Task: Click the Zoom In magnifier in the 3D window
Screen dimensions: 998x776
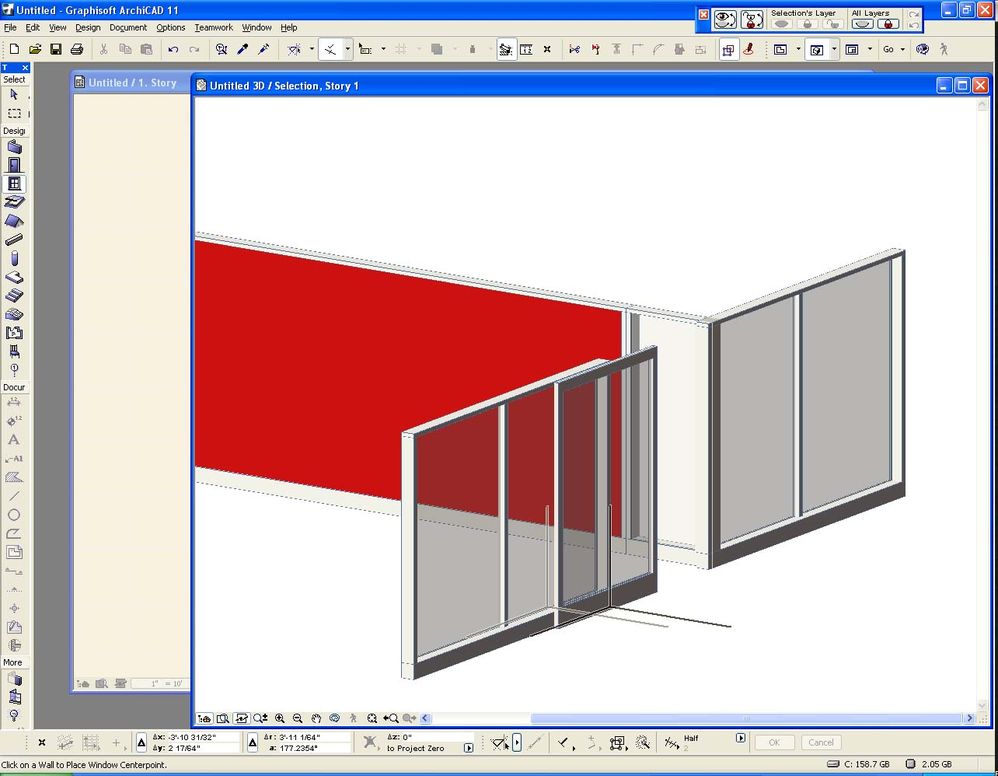Action: pos(279,718)
